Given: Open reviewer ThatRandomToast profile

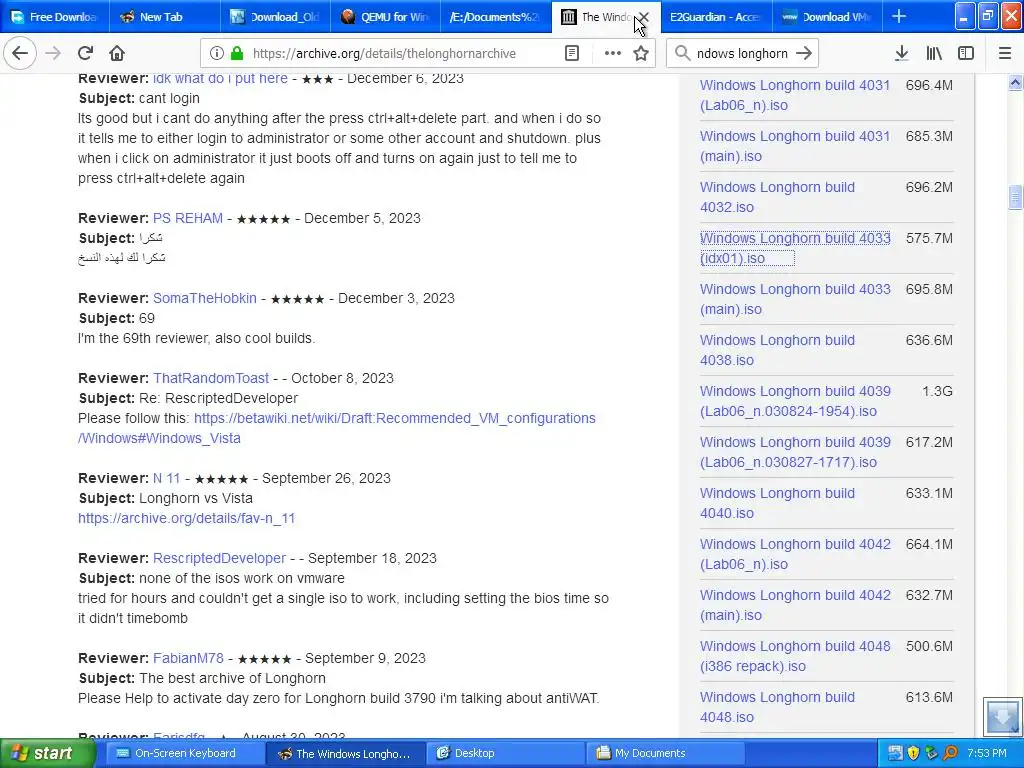Looking at the screenshot, I should click(211, 378).
